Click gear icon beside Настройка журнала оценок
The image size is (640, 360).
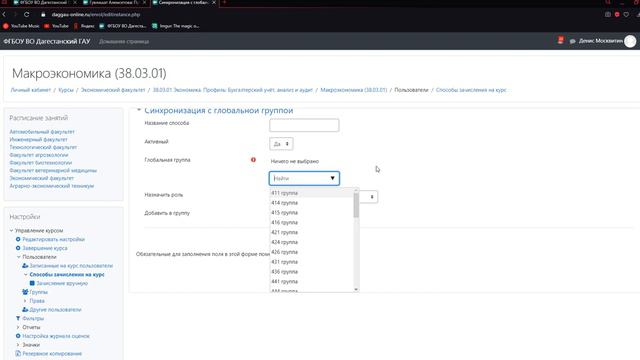[x=18, y=336]
